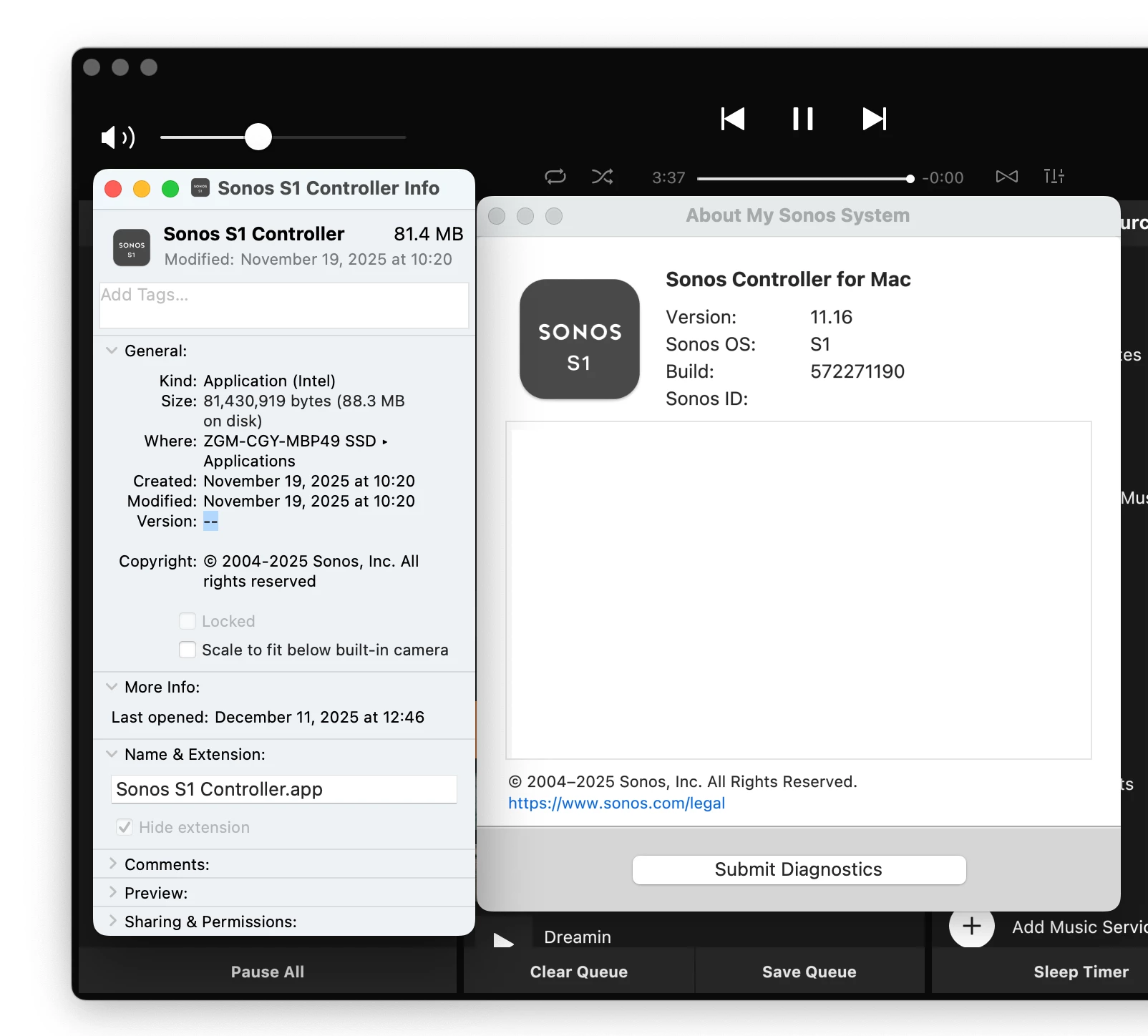The image size is (1148, 1036).
Task: Click the build number 572271190
Action: pos(857,371)
